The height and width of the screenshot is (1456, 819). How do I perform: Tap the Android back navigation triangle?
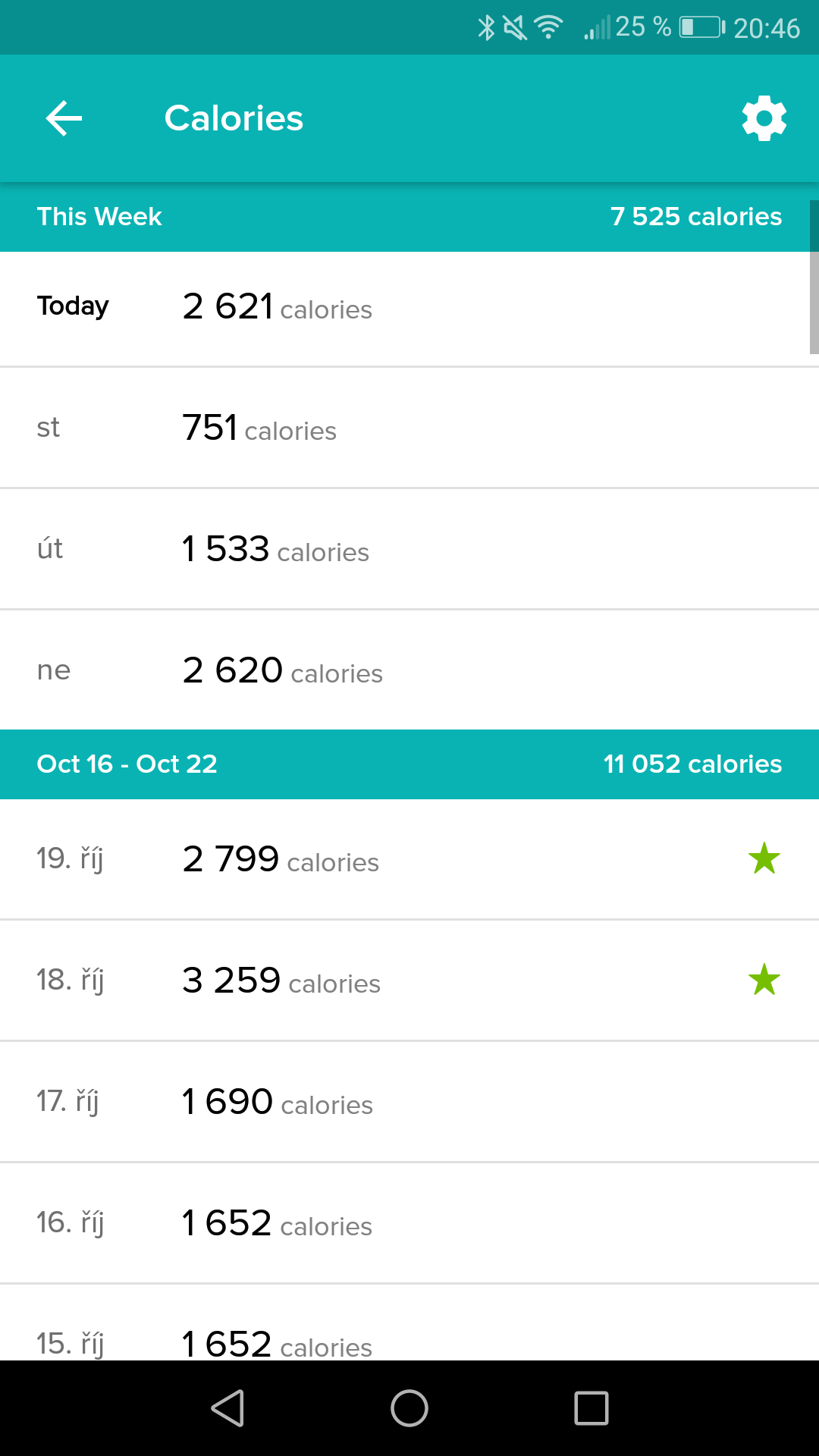[x=227, y=1408]
